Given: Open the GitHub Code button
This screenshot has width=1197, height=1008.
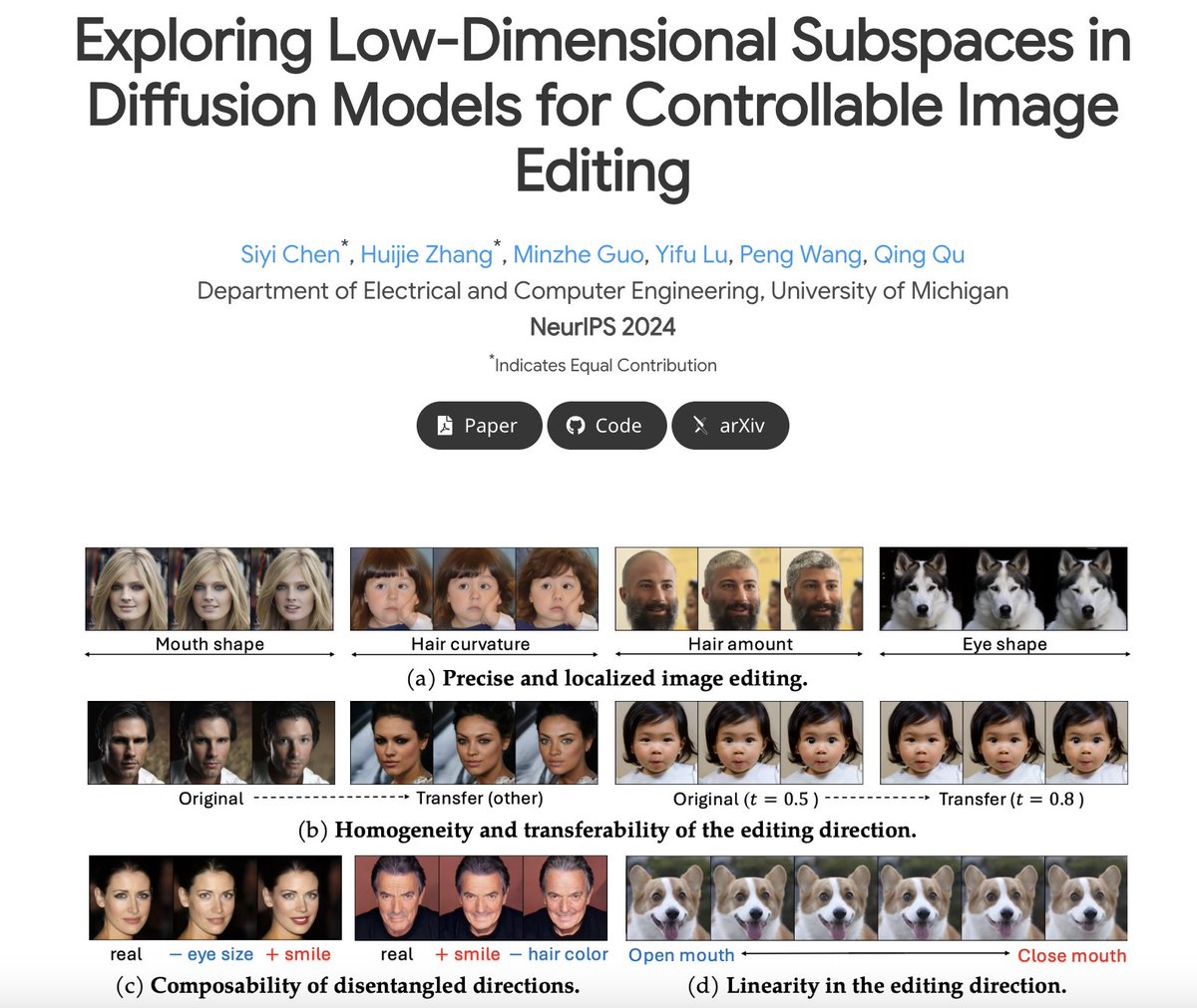Looking at the screenshot, I should point(606,426).
